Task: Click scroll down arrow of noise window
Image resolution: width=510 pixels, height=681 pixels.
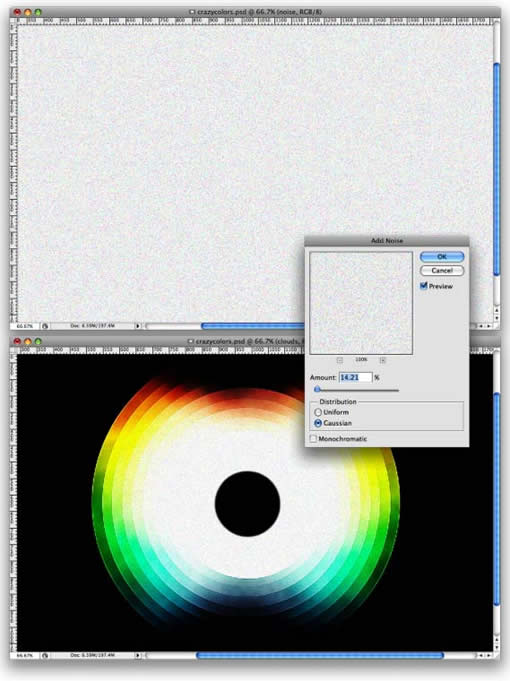Action: coord(497,318)
